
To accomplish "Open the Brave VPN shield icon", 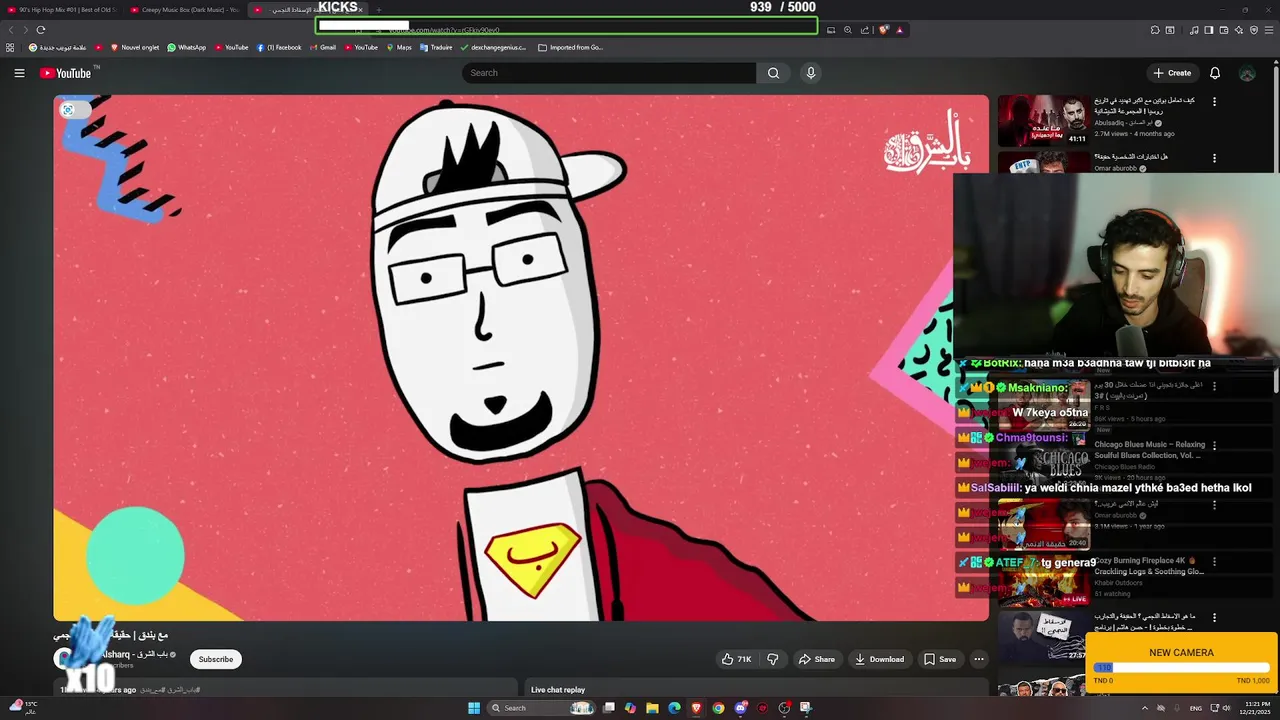I will [x=1254, y=30].
